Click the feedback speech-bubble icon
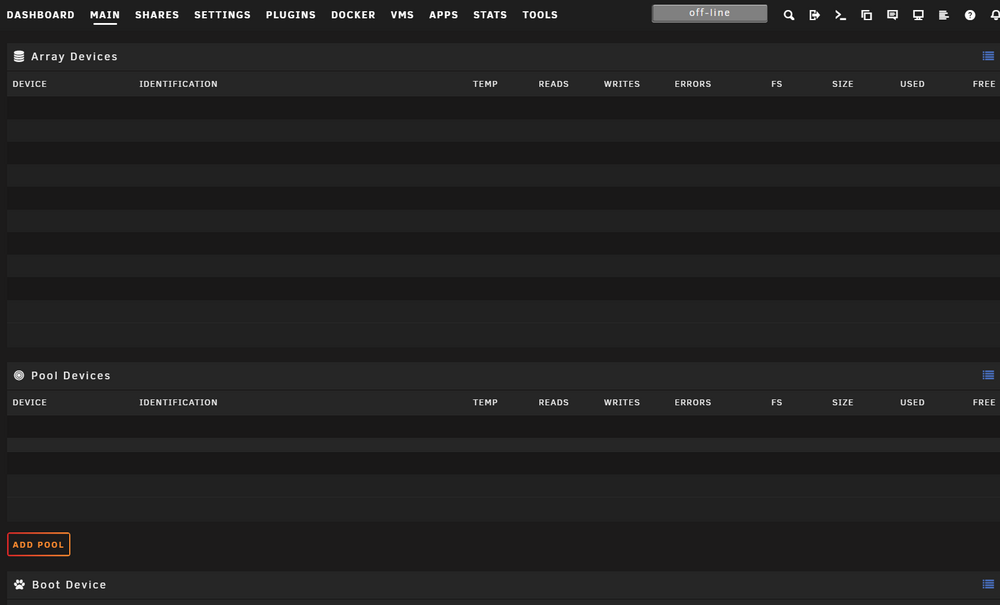The width and height of the screenshot is (1000, 605). coord(892,15)
